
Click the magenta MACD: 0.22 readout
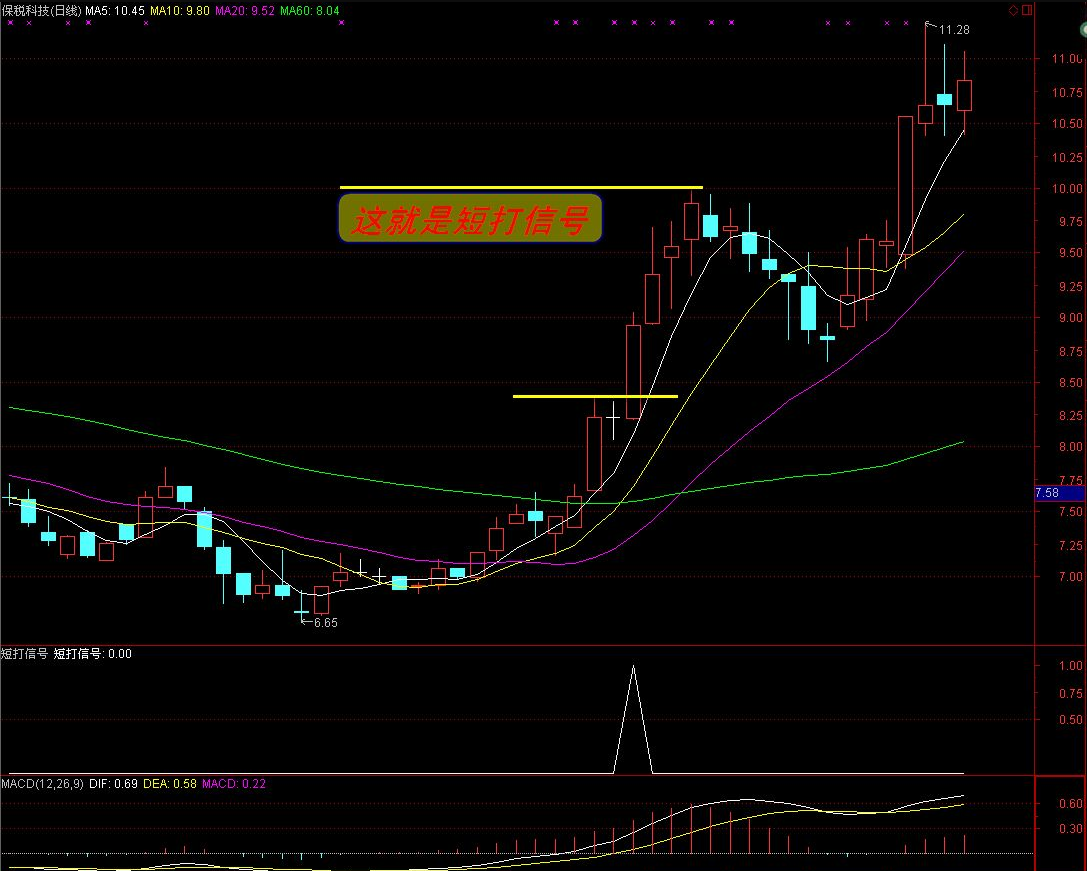(x=234, y=784)
